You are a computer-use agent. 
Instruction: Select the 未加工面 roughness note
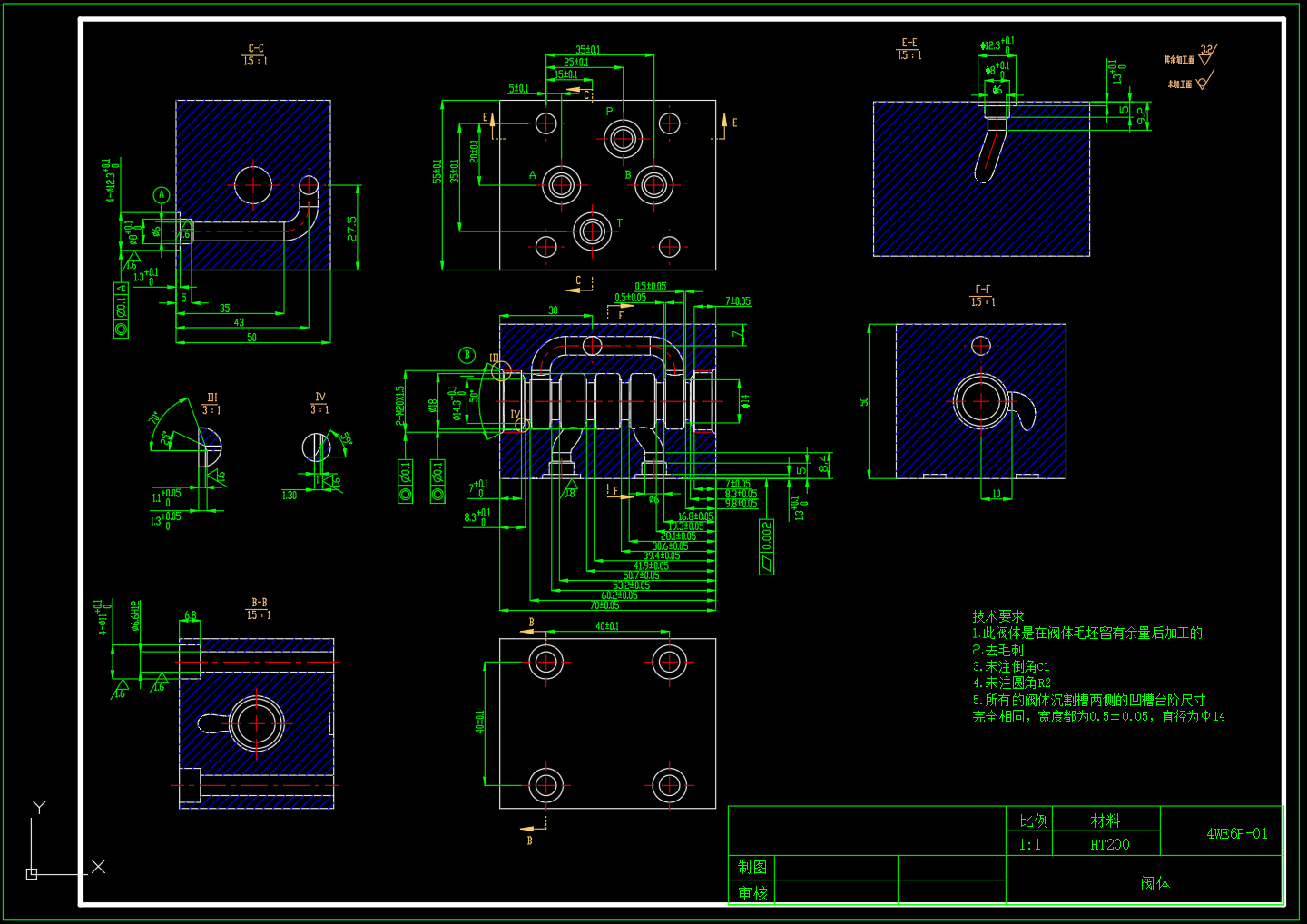click(1180, 84)
